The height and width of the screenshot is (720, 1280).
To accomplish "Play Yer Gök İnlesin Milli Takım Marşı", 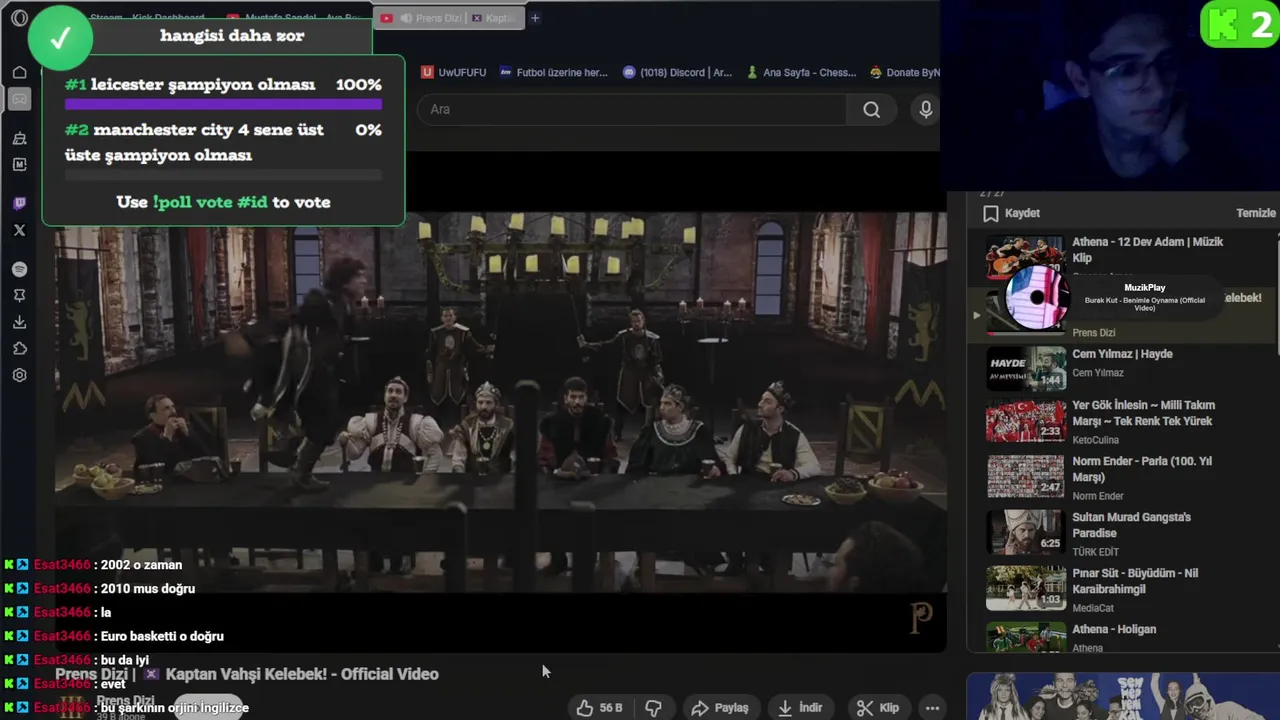I will pyautogui.click(x=1143, y=413).
